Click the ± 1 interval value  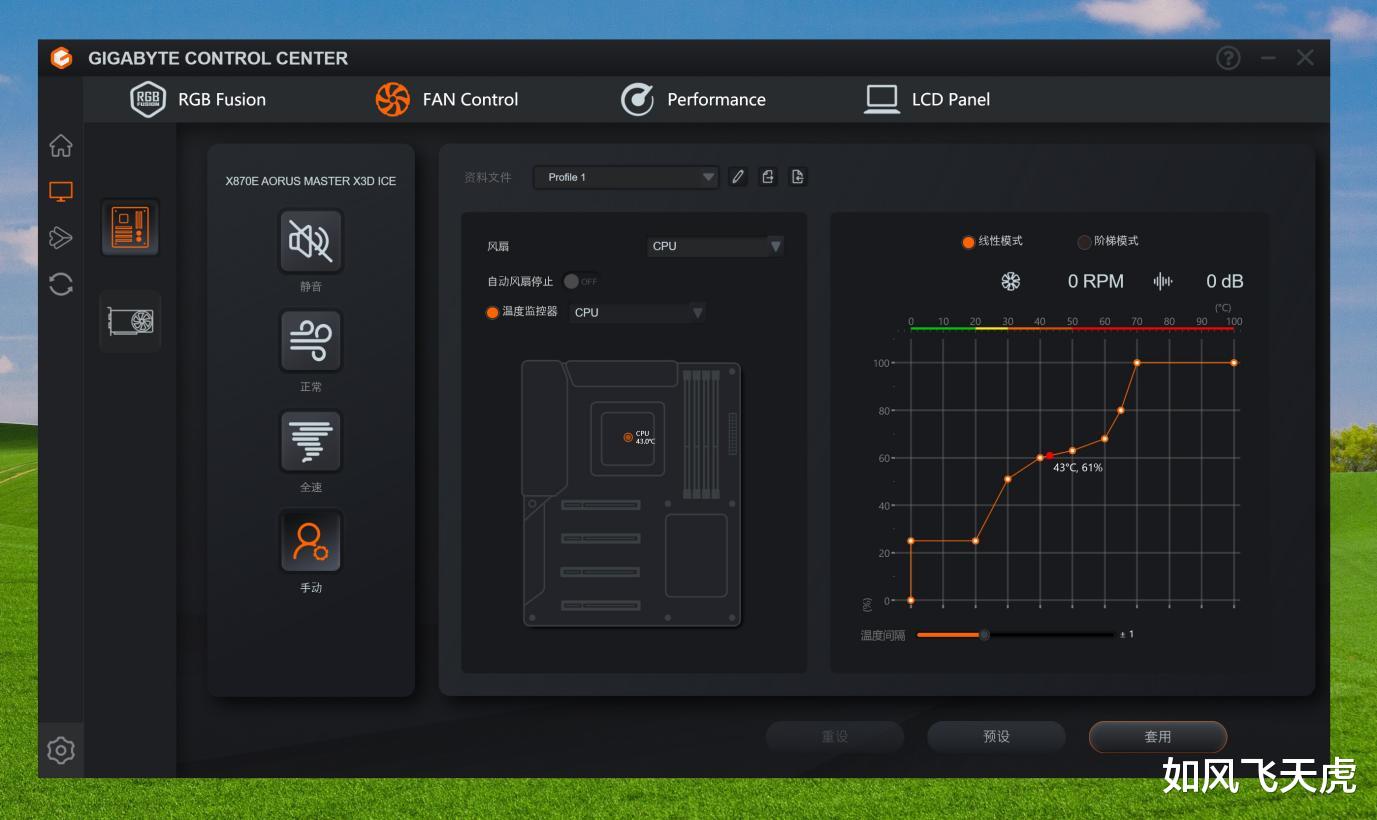point(1127,634)
